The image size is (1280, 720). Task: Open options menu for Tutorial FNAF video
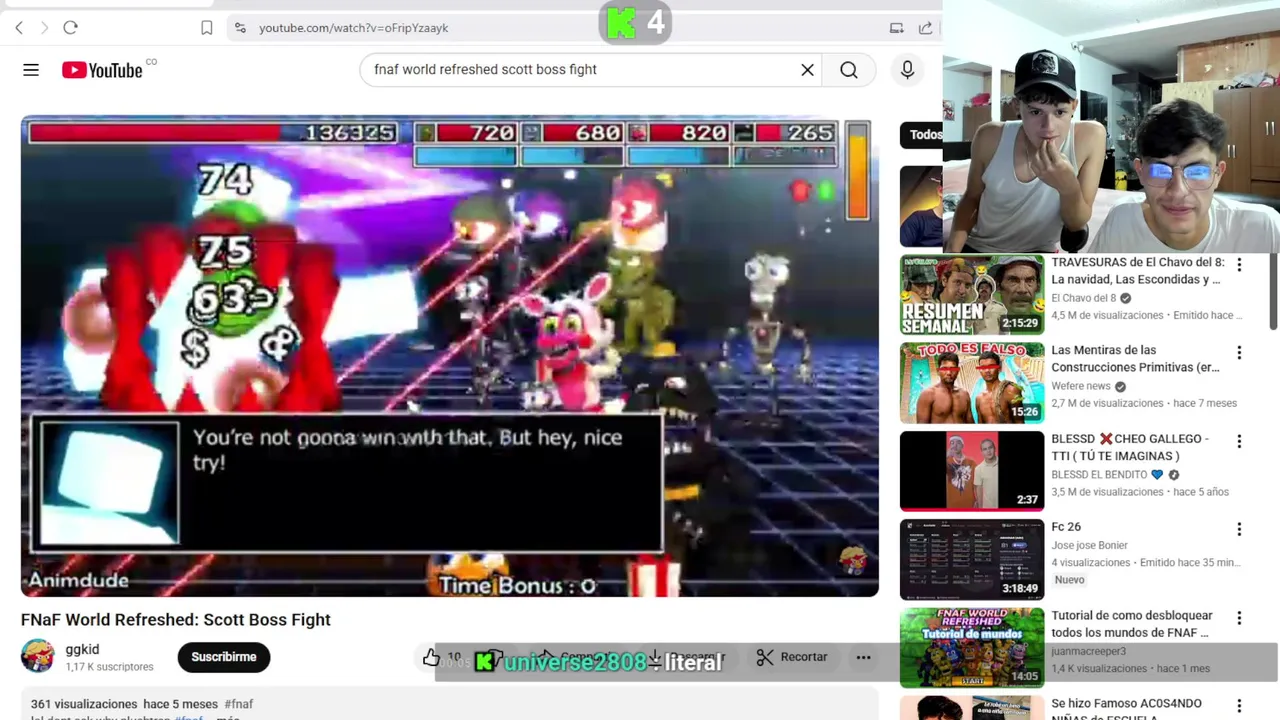click(x=1239, y=618)
